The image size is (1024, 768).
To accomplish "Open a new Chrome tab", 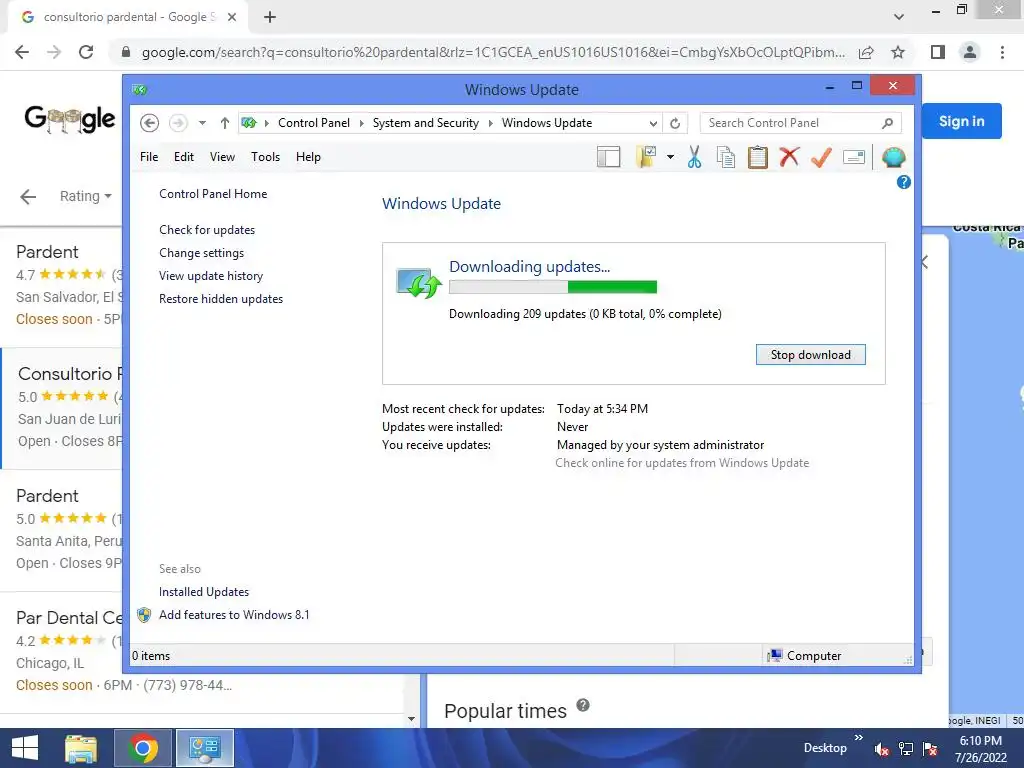I will pyautogui.click(x=270, y=17).
